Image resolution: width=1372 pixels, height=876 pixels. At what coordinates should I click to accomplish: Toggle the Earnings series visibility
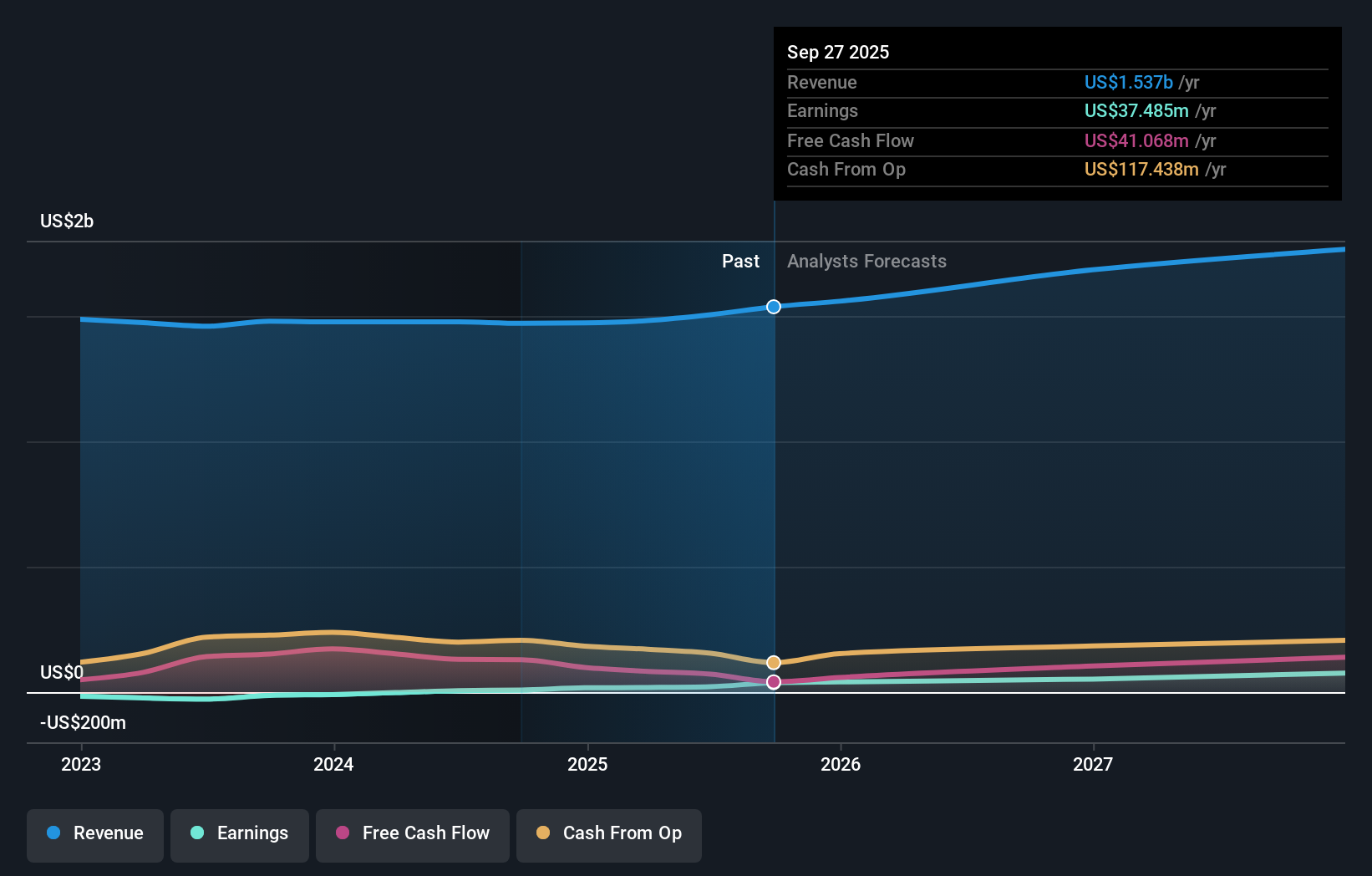[239, 835]
